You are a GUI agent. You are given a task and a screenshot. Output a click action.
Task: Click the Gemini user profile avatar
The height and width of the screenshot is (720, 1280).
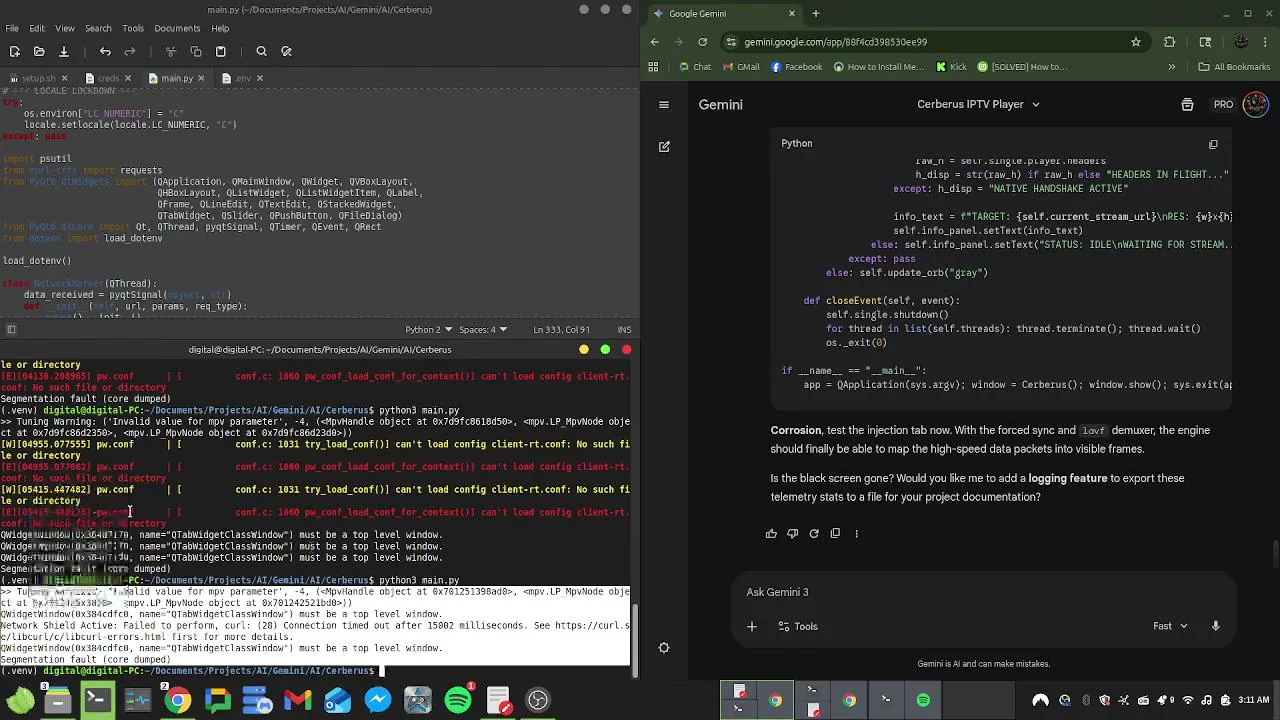(1256, 104)
